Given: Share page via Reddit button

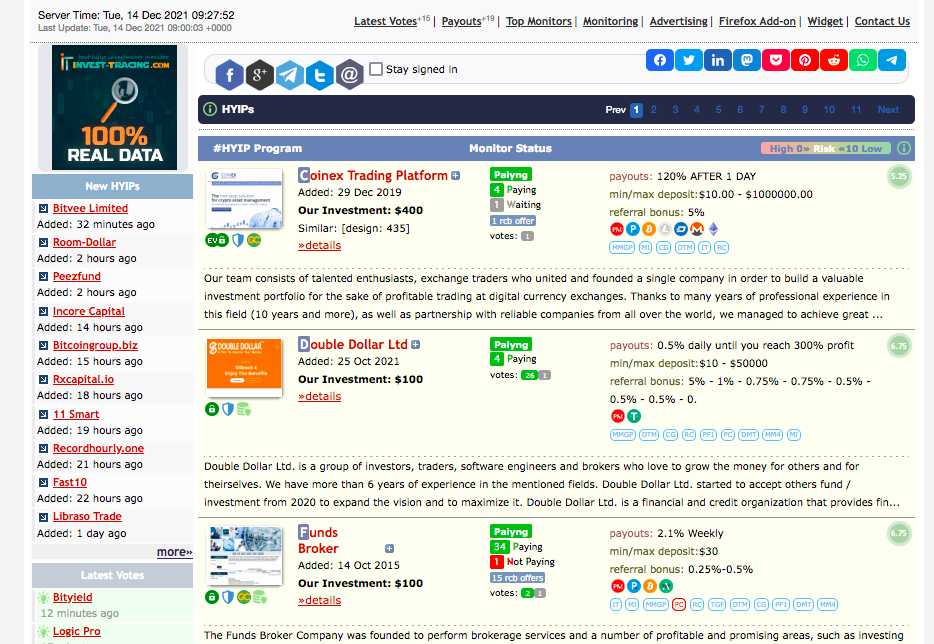Looking at the screenshot, I should (x=834, y=60).
